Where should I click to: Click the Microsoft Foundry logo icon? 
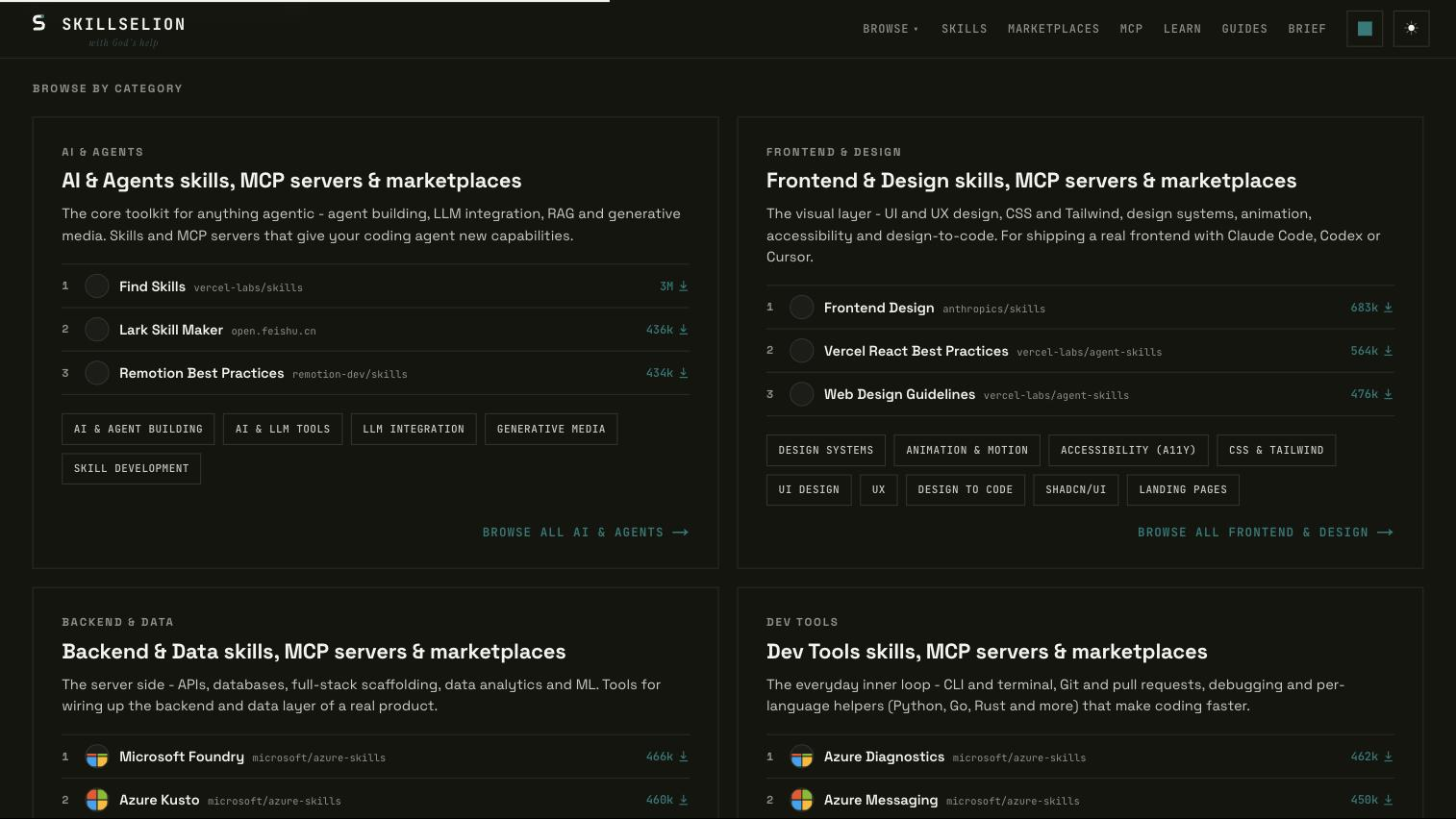coord(97,757)
